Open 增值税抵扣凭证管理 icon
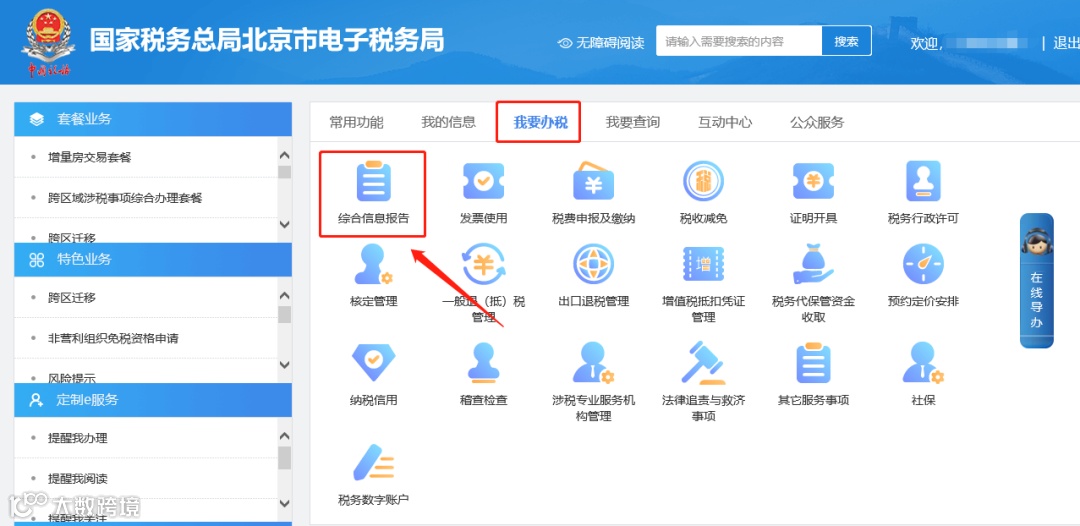The image size is (1080, 526). [x=703, y=264]
